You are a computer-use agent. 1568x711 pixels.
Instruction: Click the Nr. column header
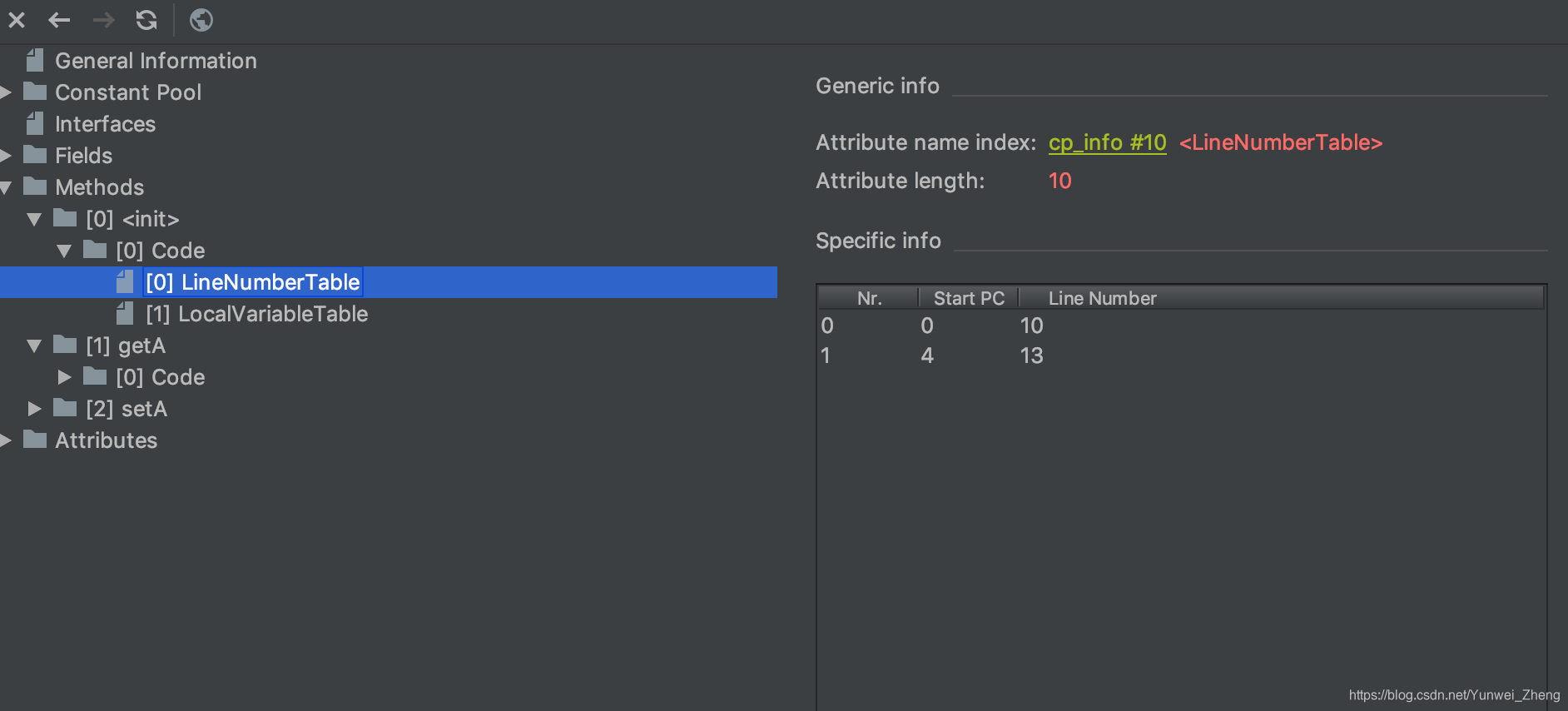869,298
